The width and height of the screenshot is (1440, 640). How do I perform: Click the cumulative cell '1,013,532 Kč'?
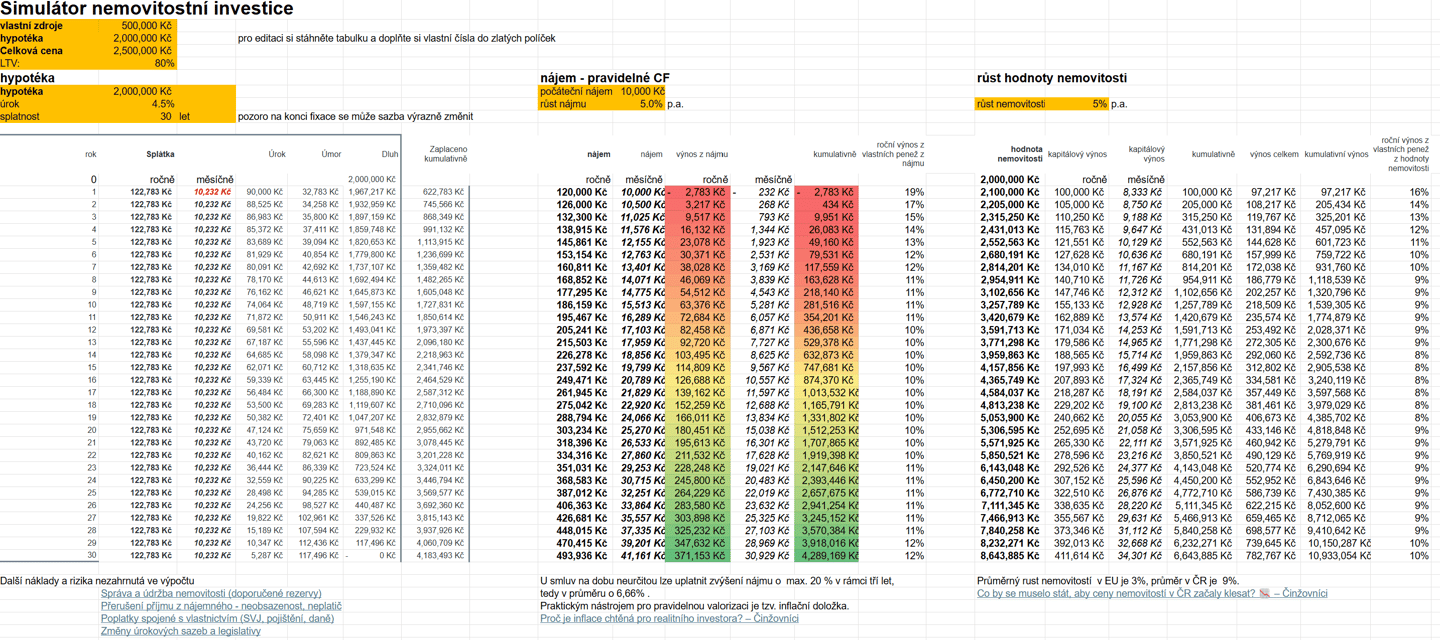point(826,393)
